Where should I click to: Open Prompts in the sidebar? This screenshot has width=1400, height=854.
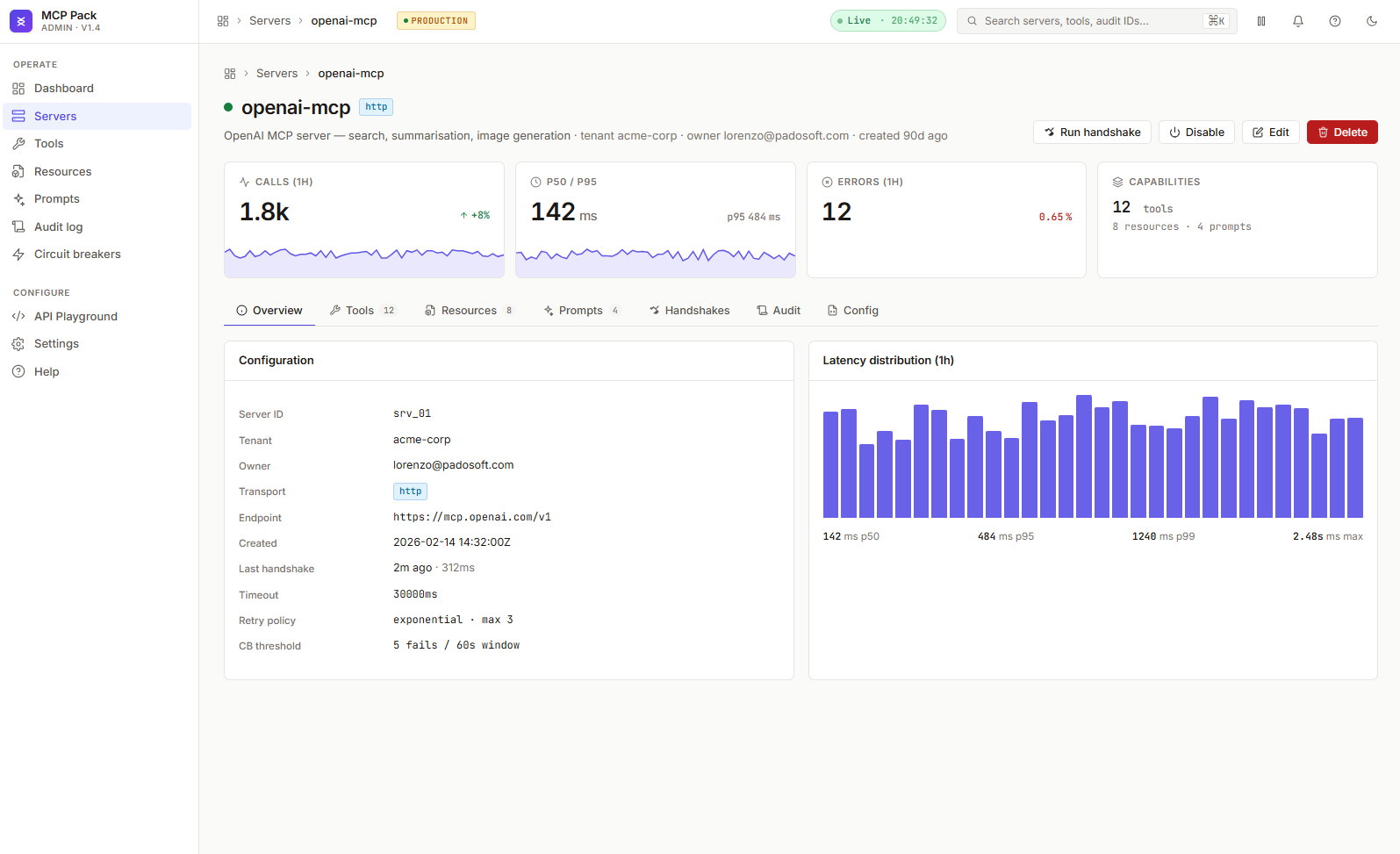(x=97, y=199)
